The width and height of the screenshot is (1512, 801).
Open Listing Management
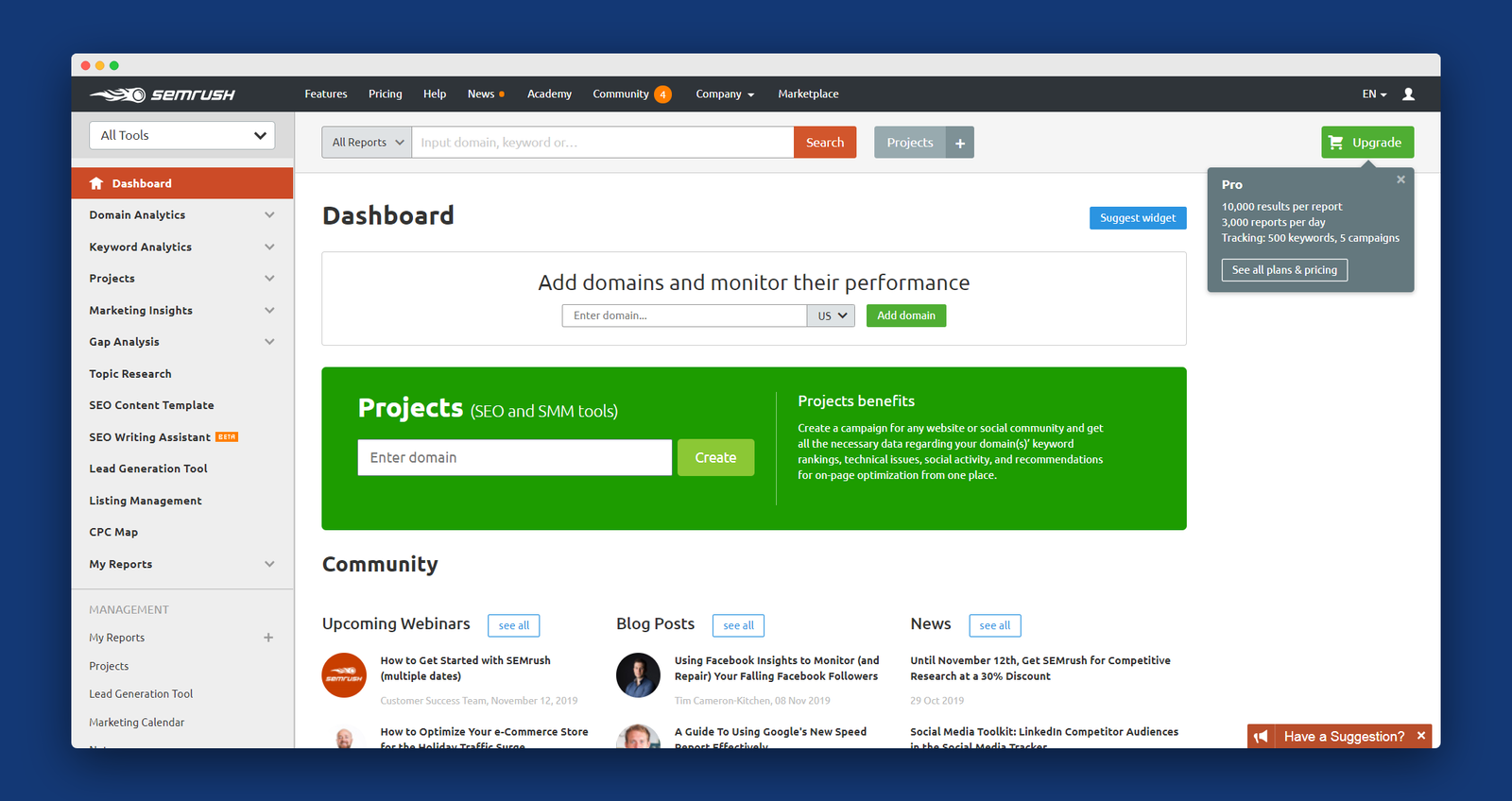pyautogui.click(x=146, y=501)
